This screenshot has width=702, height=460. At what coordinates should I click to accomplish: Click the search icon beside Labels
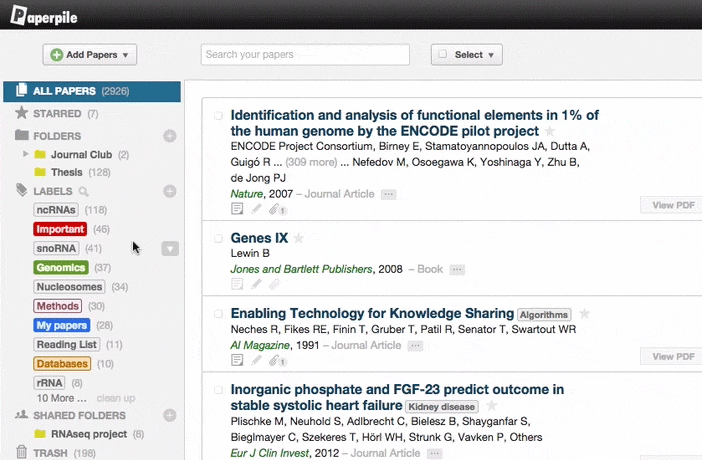pyautogui.click(x=84, y=190)
